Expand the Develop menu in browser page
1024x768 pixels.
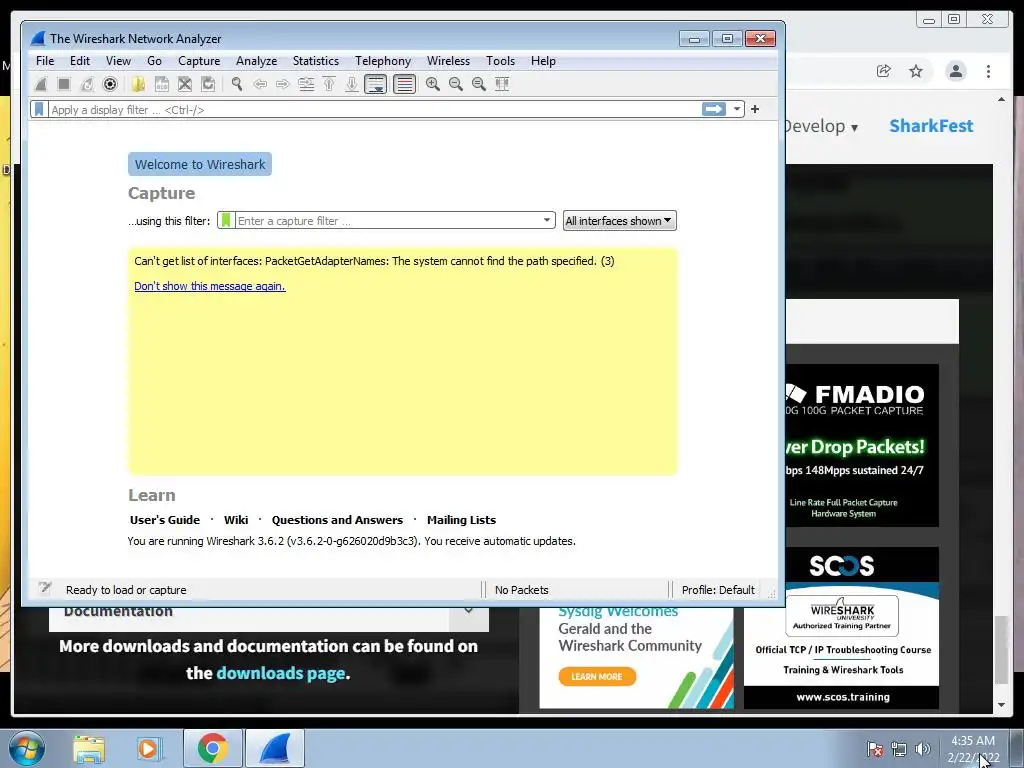(821, 126)
